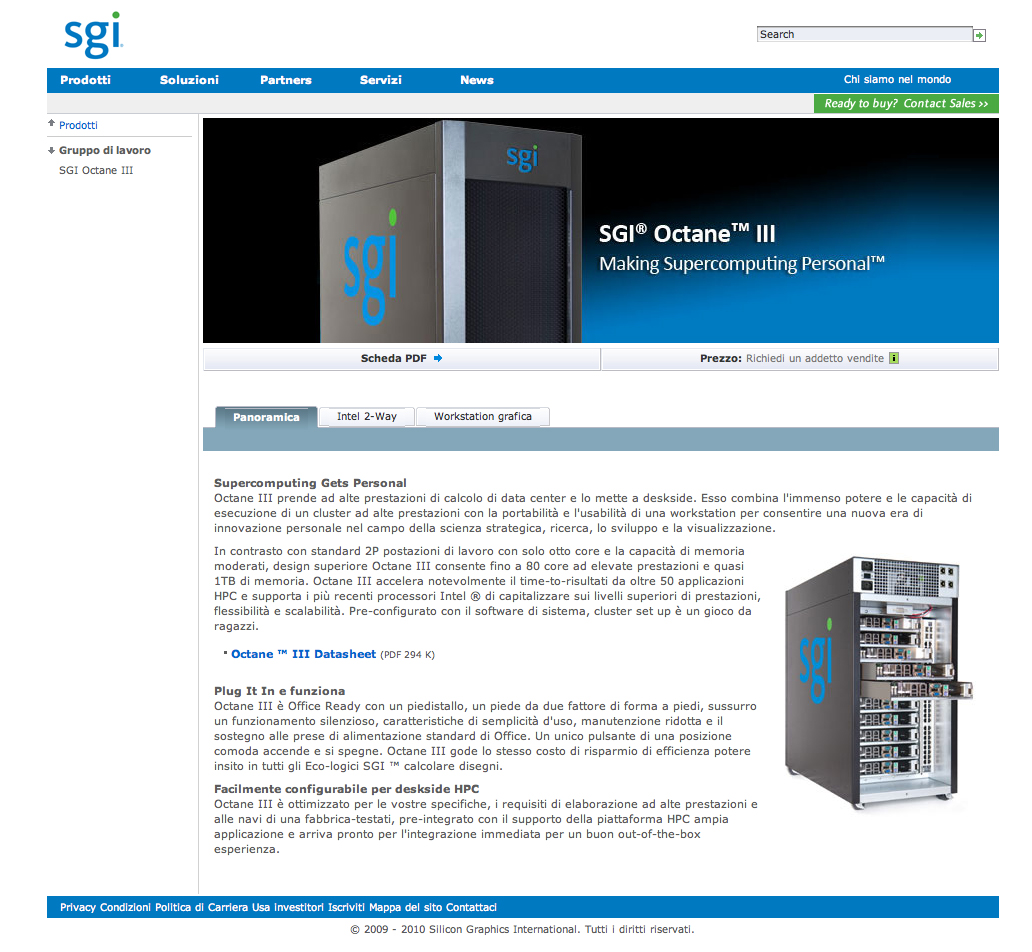The image size is (1032, 952).
Task: Click the Supercomputing Gets Personal heading
Action: [x=310, y=483]
